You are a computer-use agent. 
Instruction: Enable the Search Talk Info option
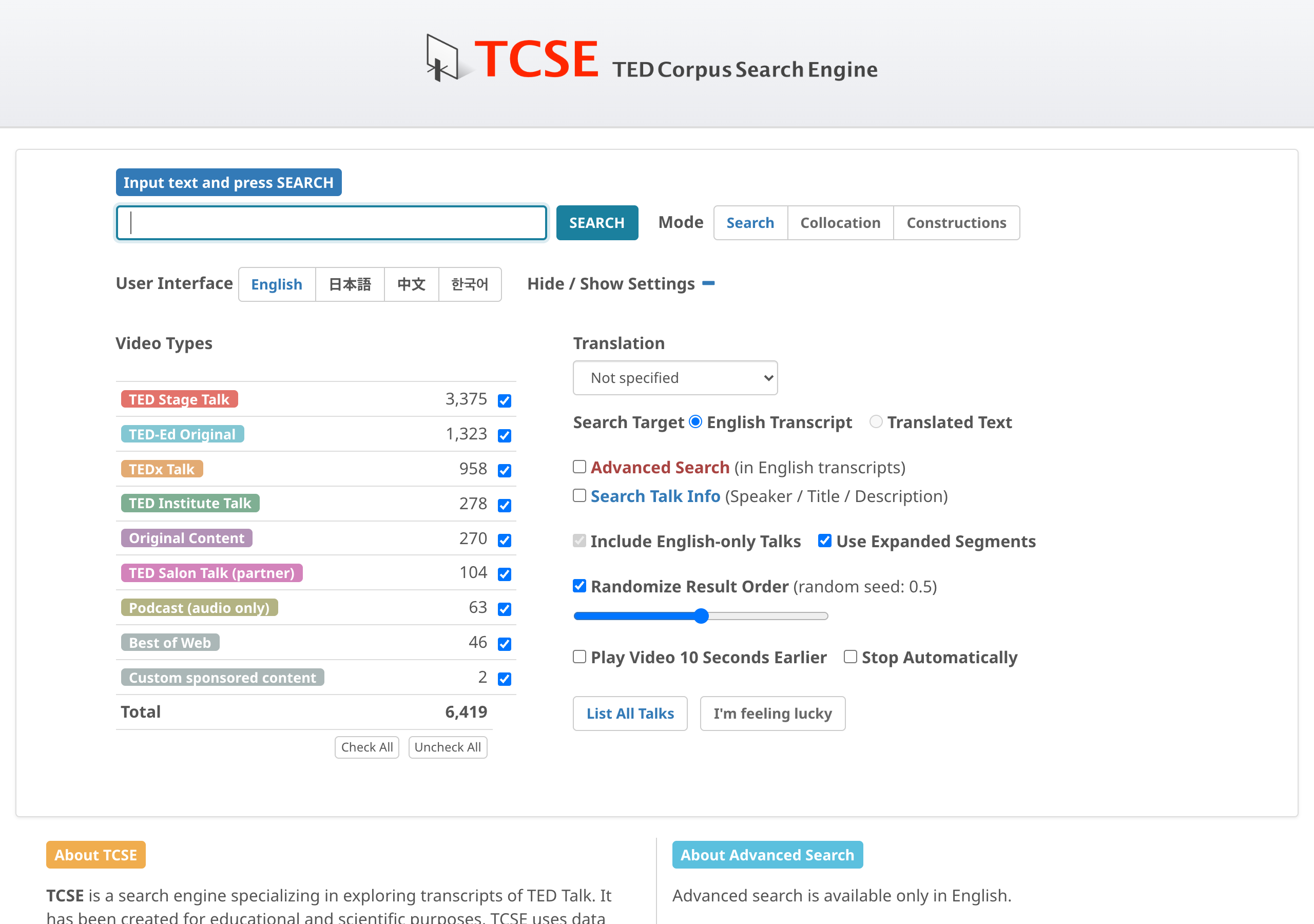[x=579, y=495]
